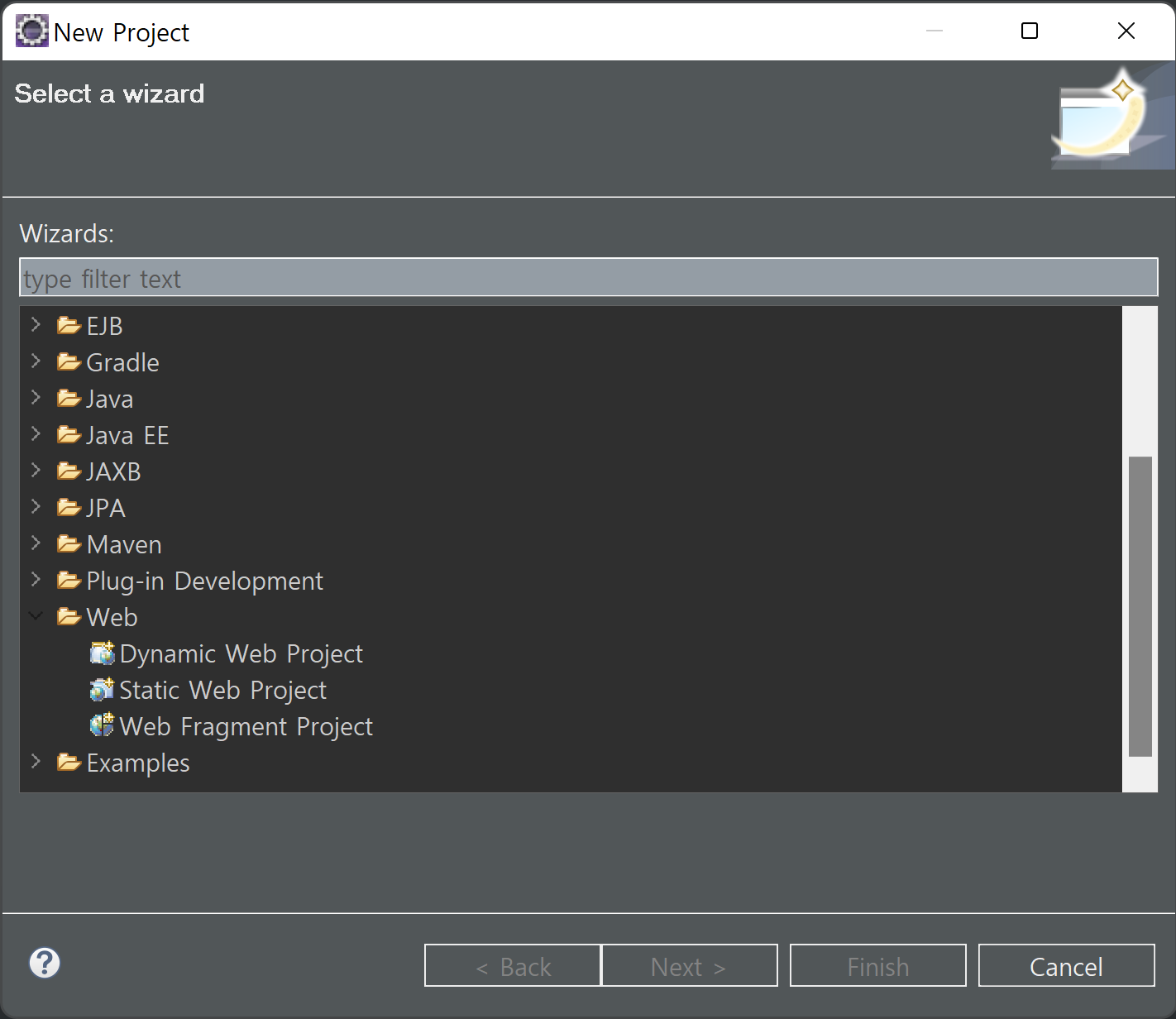Expand the Plug-in Development category
1176x1019 pixels.
pyautogui.click(x=36, y=580)
